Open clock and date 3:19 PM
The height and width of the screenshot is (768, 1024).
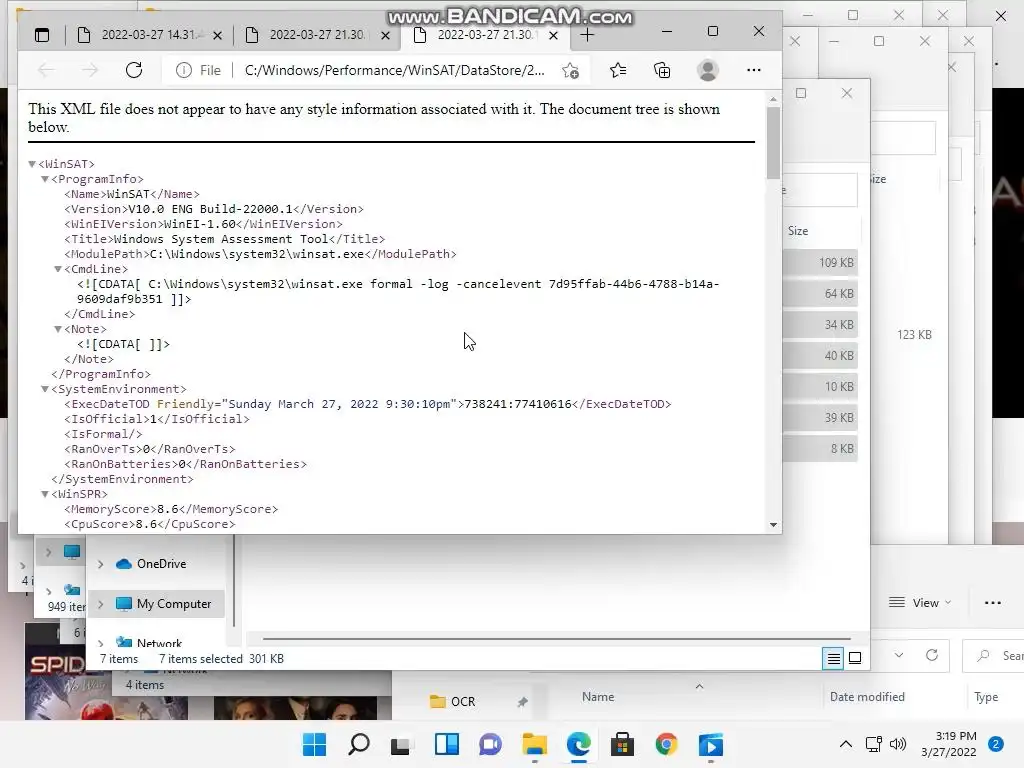[x=948, y=744]
